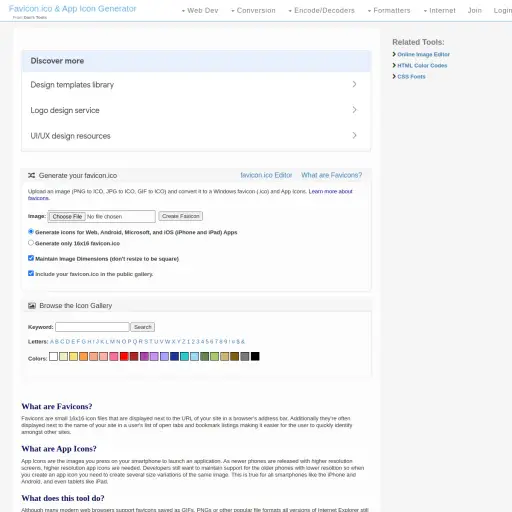Viewport: 512px width, 512px height.
Task: Click the Create Favicon button
Action: [x=181, y=216]
